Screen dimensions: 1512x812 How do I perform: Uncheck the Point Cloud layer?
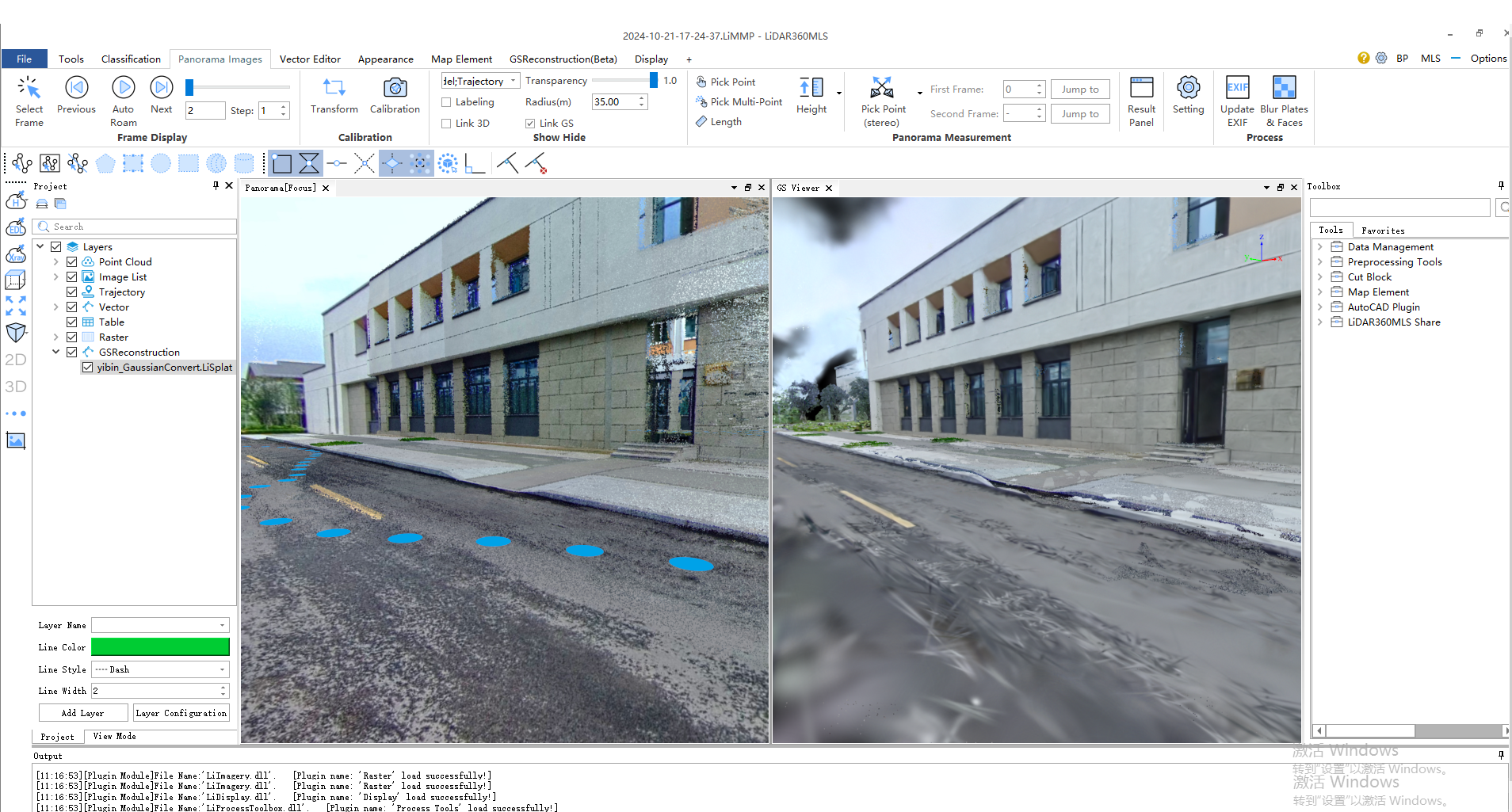71,262
